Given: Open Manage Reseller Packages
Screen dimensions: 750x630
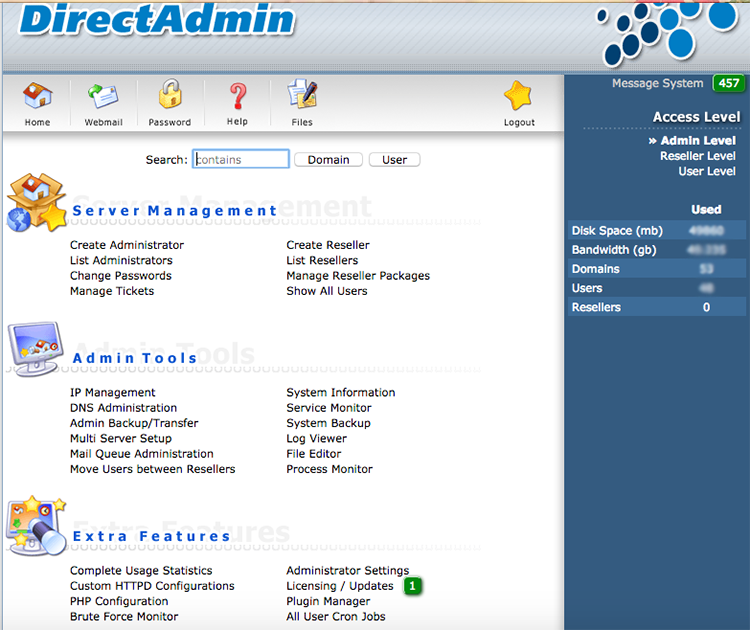Looking at the screenshot, I should tap(358, 276).
